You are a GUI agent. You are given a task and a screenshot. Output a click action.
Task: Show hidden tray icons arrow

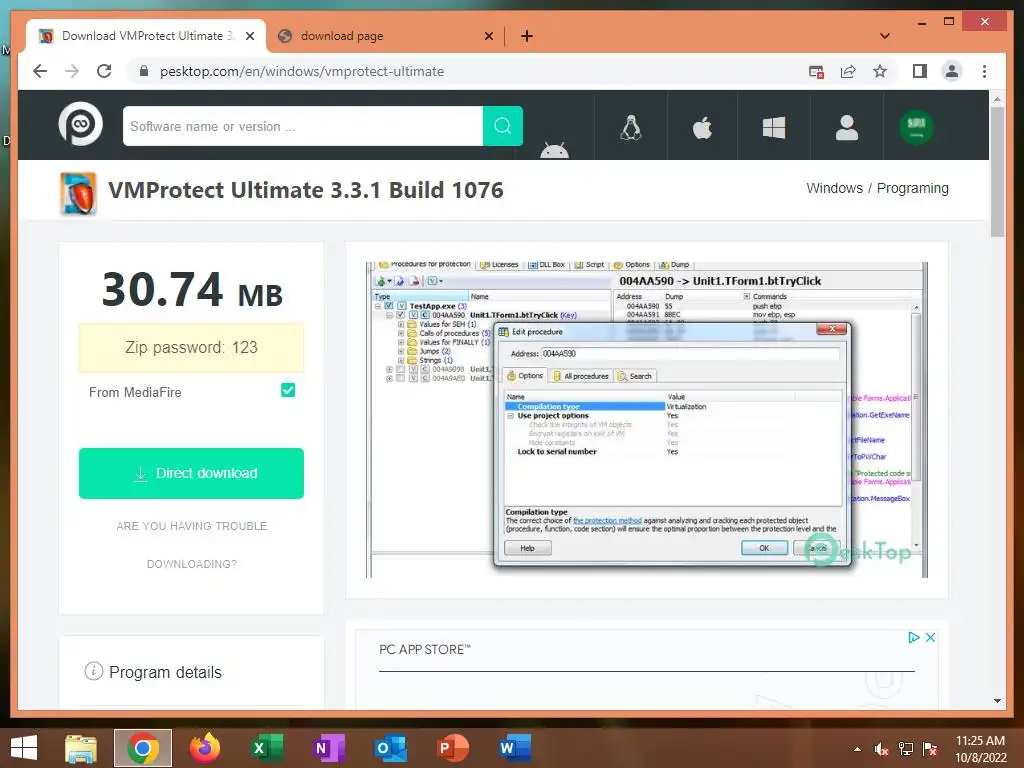(x=857, y=749)
